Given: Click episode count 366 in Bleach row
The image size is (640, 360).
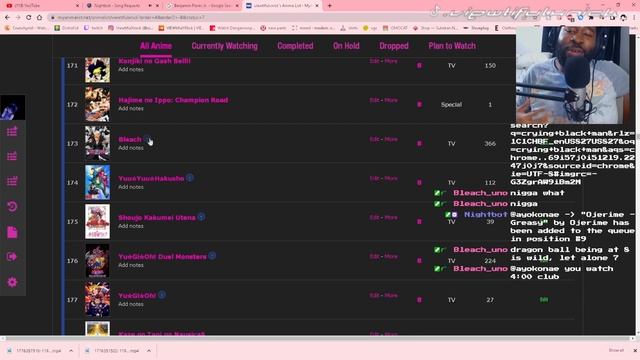Looking at the screenshot, I should coord(490,144).
